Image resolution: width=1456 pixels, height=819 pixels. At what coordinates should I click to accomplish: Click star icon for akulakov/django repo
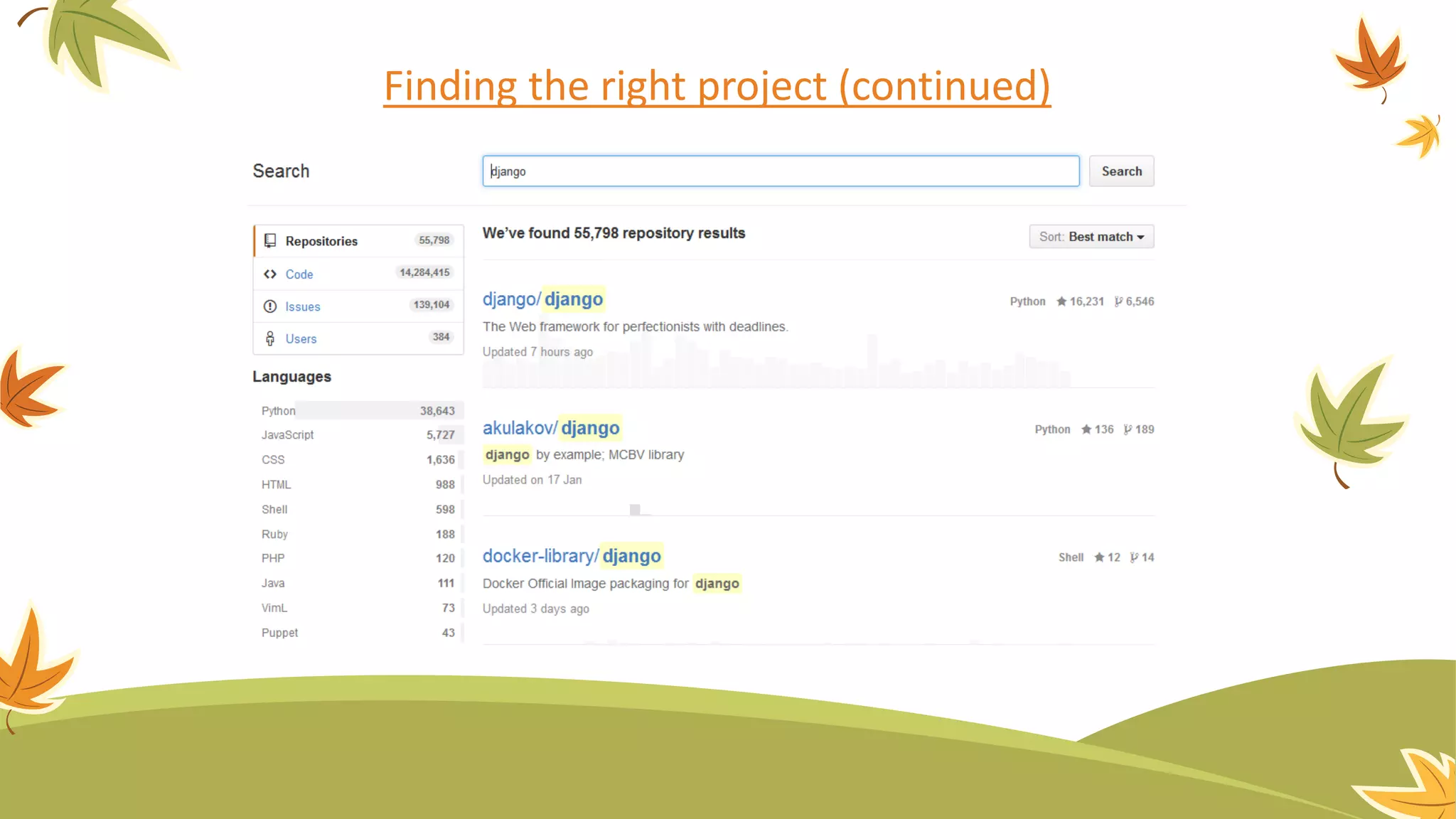coord(1086,429)
